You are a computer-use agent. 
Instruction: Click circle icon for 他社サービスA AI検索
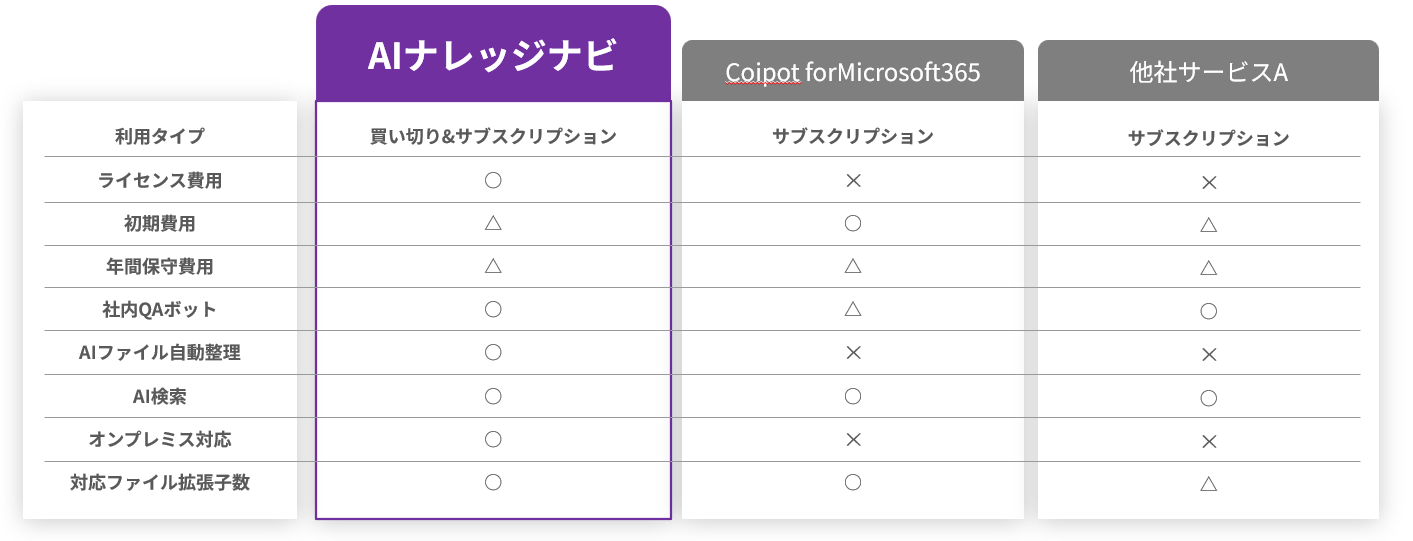(1208, 398)
